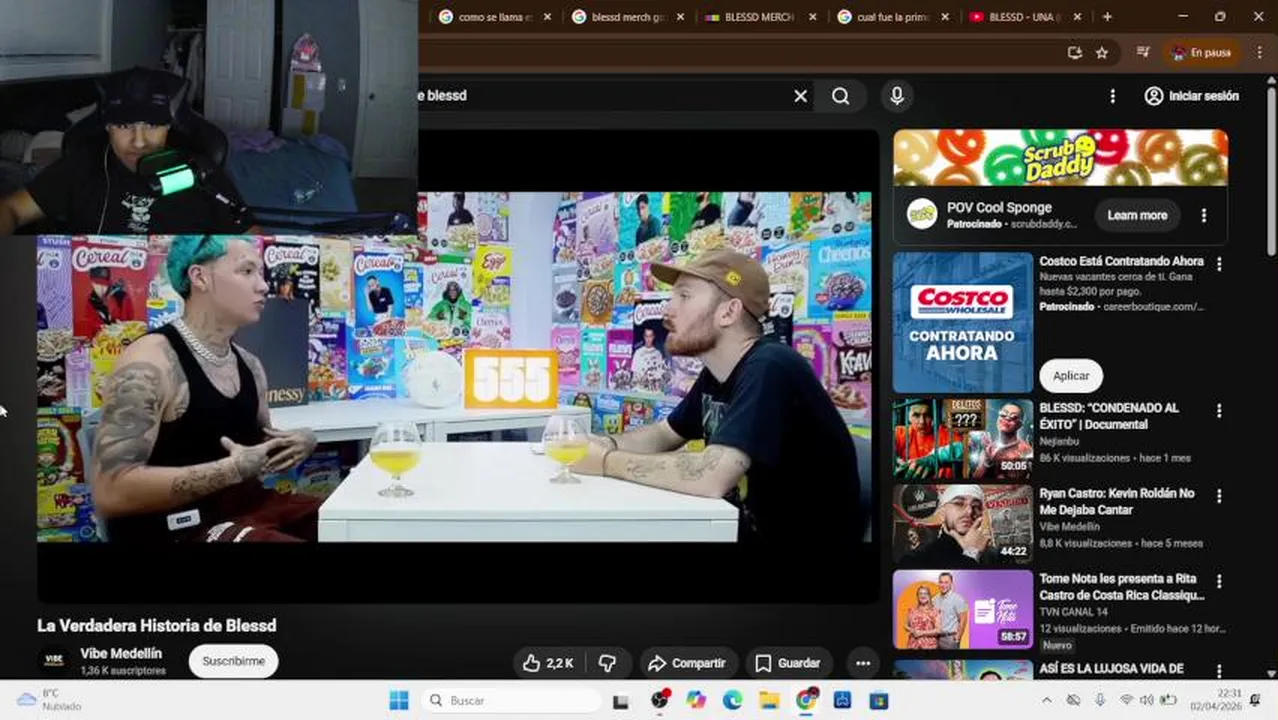Screen dimensions: 1278x720
Task: Clear the YouTube search box text
Action: tap(800, 96)
